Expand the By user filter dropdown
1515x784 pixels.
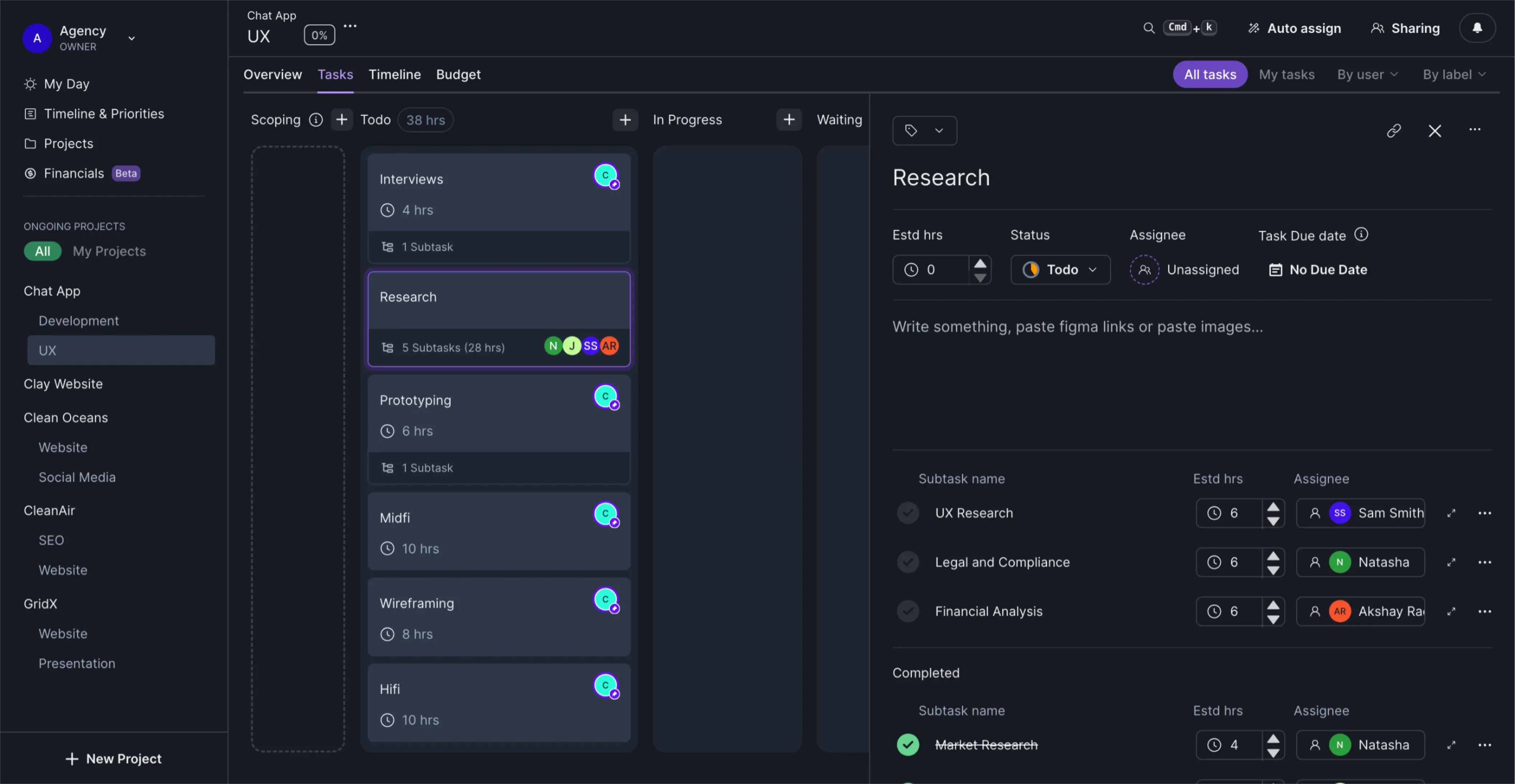(1366, 74)
